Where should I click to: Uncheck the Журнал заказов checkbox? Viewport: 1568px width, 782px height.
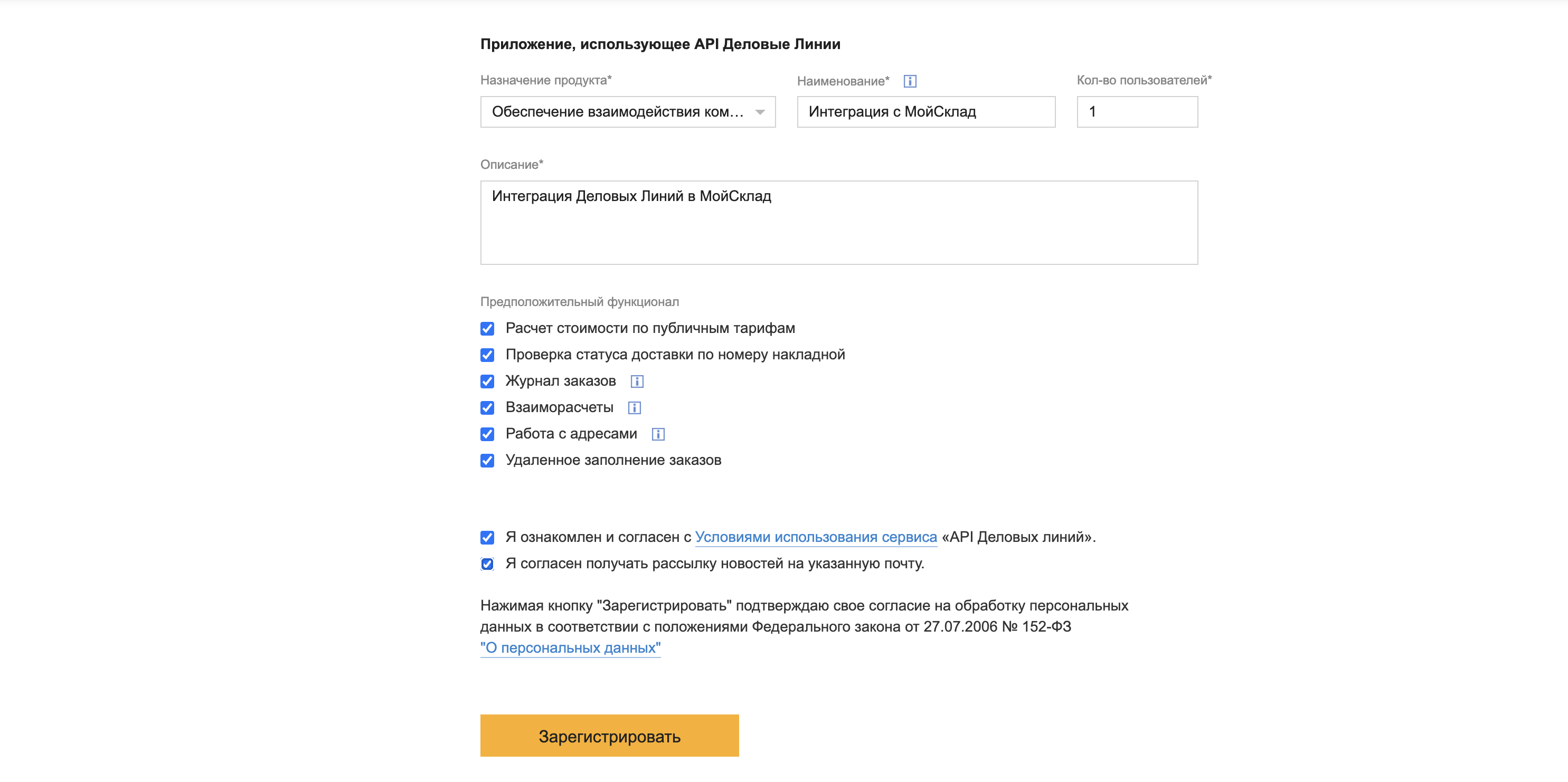[x=487, y=381]
